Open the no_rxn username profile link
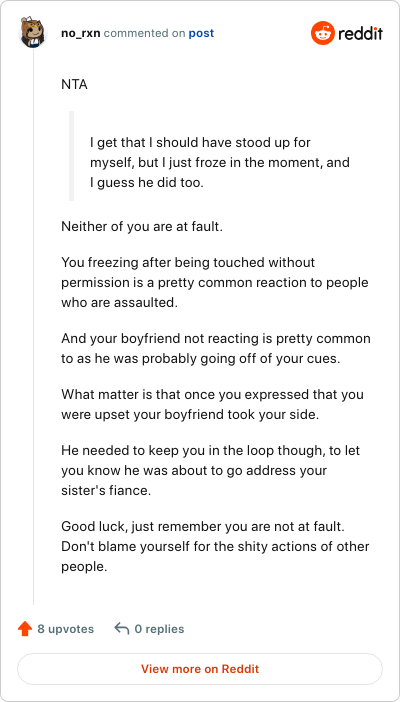The width and height of the screenshot is (400, 702). click(x=81, y=33)
